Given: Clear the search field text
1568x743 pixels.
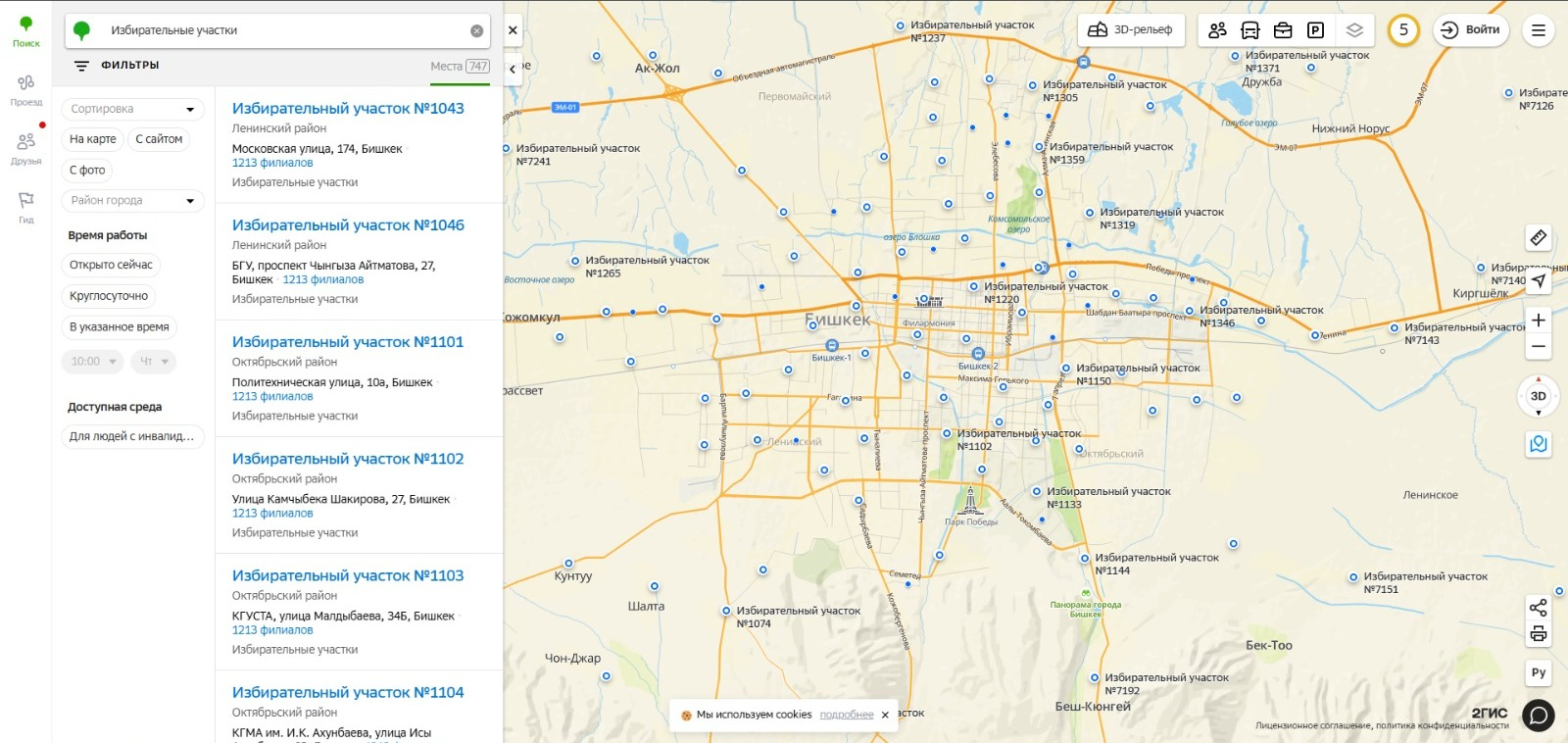Looking at the screenshot, I should pos(476,31).
